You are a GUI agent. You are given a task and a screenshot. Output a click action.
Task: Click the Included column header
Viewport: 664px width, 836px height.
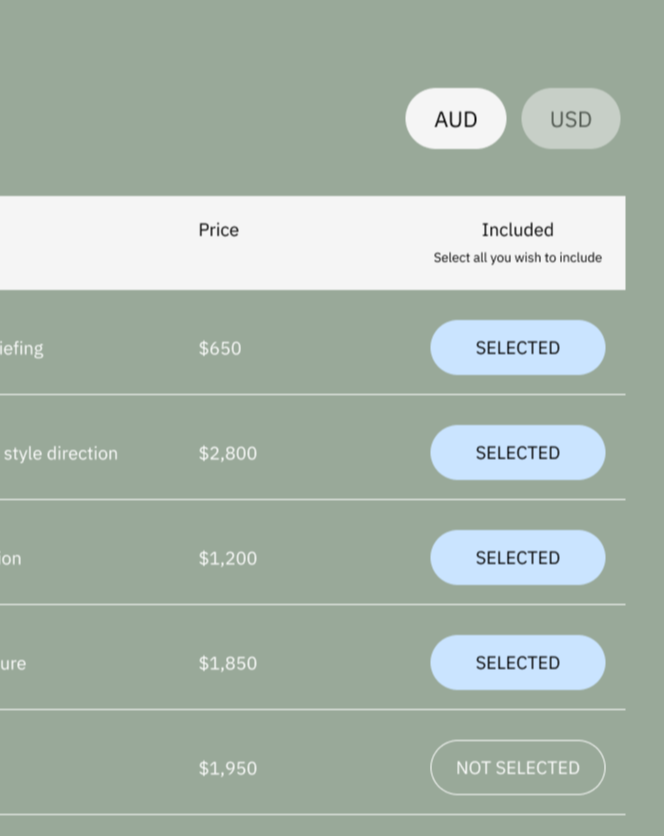pos(517,230)
